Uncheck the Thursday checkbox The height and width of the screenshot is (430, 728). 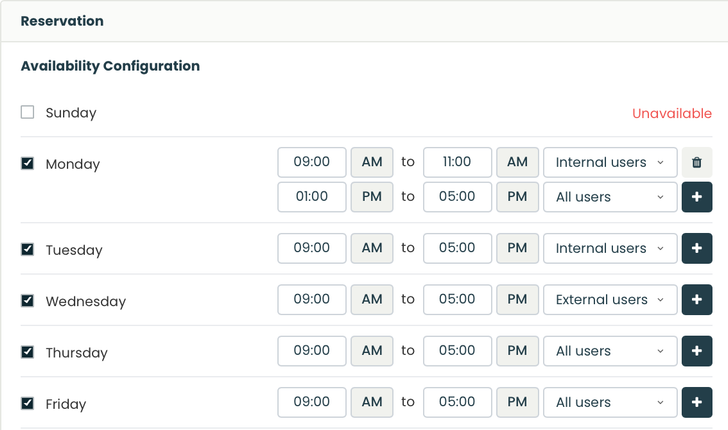tap(27, 352)
